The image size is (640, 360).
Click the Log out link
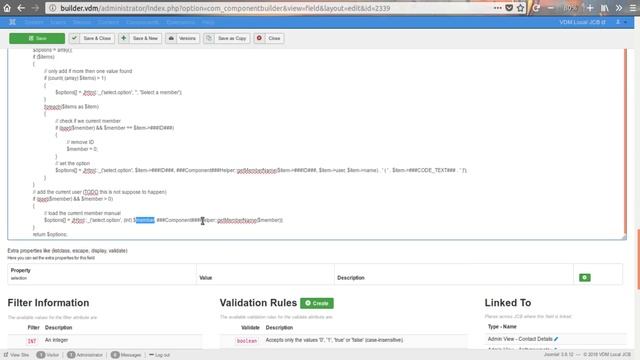pyautogui.click(x=160, y=355)
